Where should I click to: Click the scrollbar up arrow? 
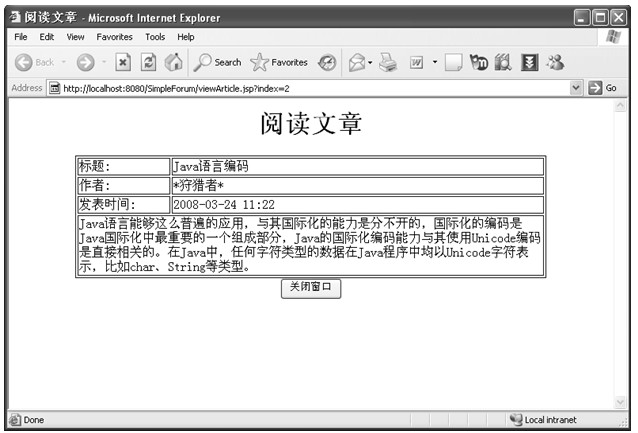point(620,106)
